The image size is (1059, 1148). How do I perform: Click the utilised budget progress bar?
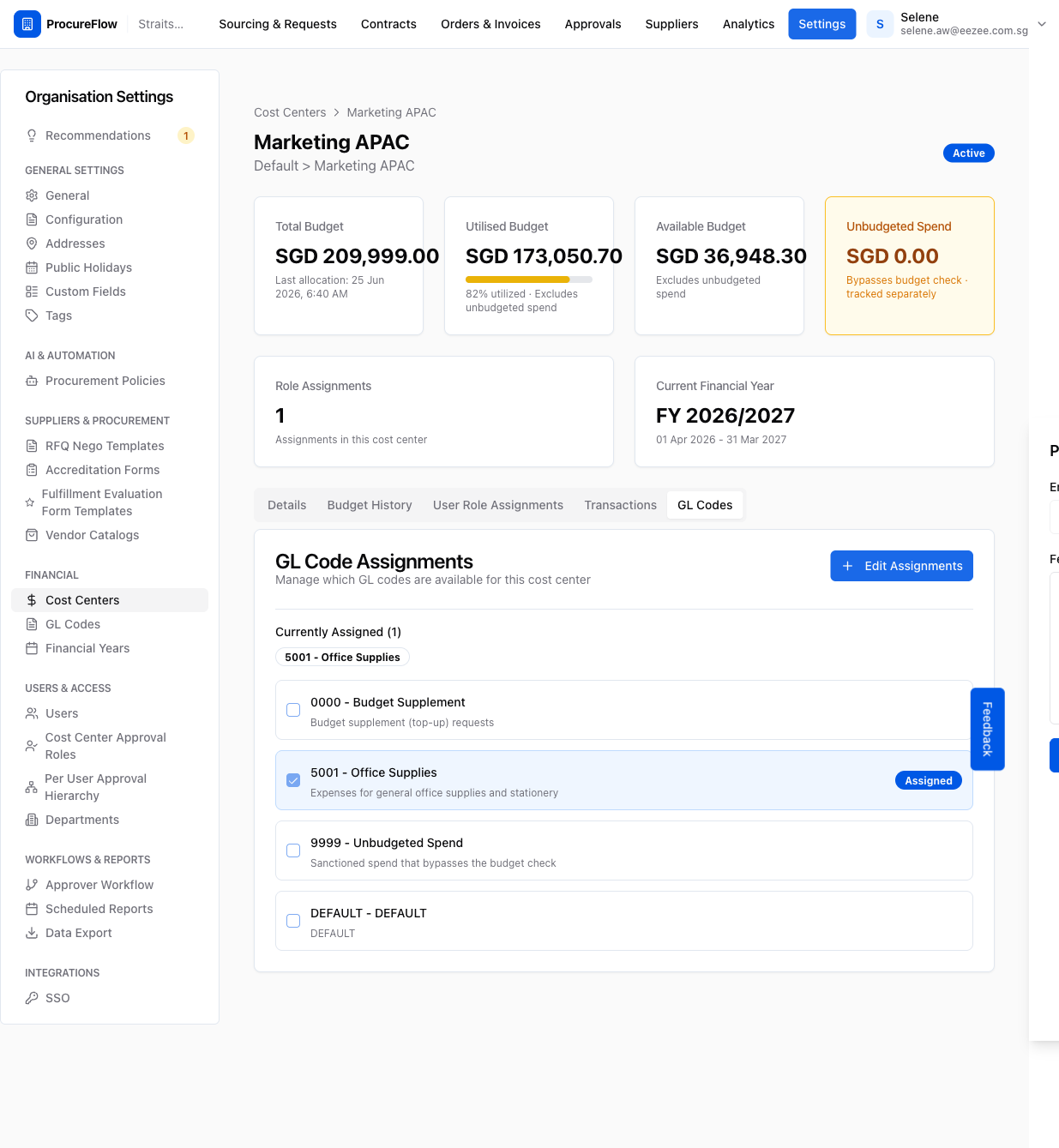pos(529,279)
